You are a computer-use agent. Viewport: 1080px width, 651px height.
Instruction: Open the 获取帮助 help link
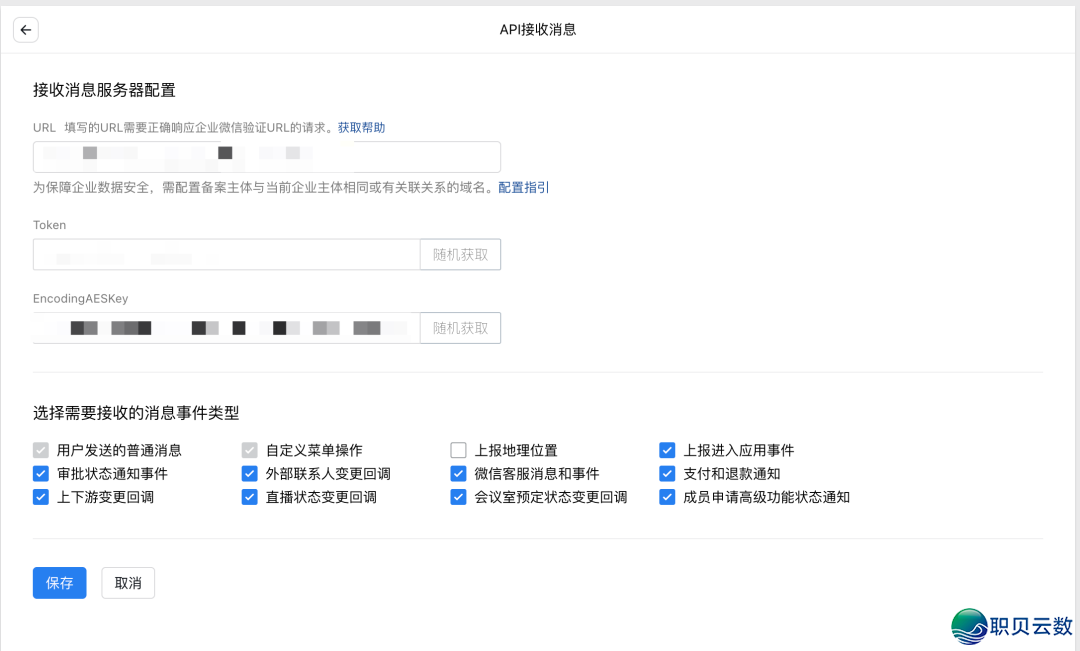click(361, 128)
